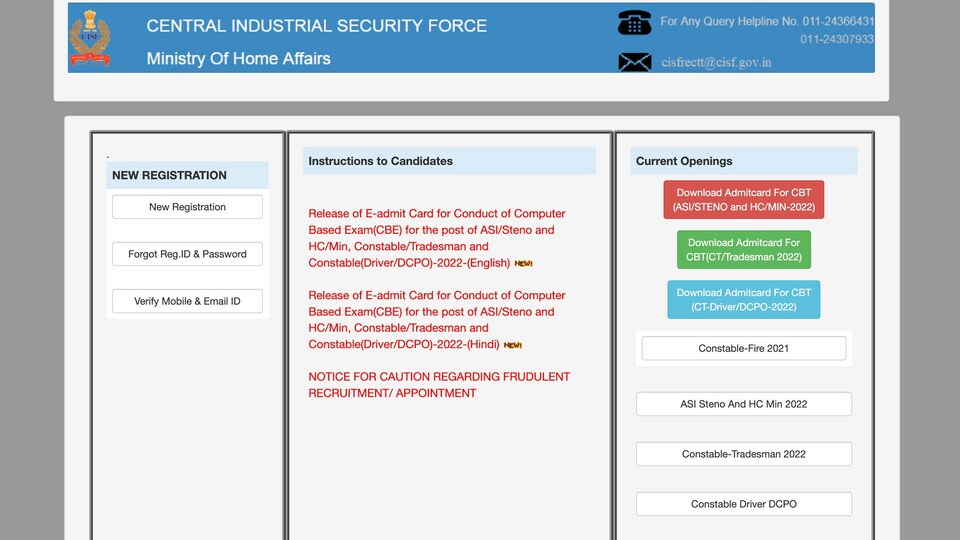Download admit card for ASI/STENO and HC/MIN-2022

click(x=744, y=200)
